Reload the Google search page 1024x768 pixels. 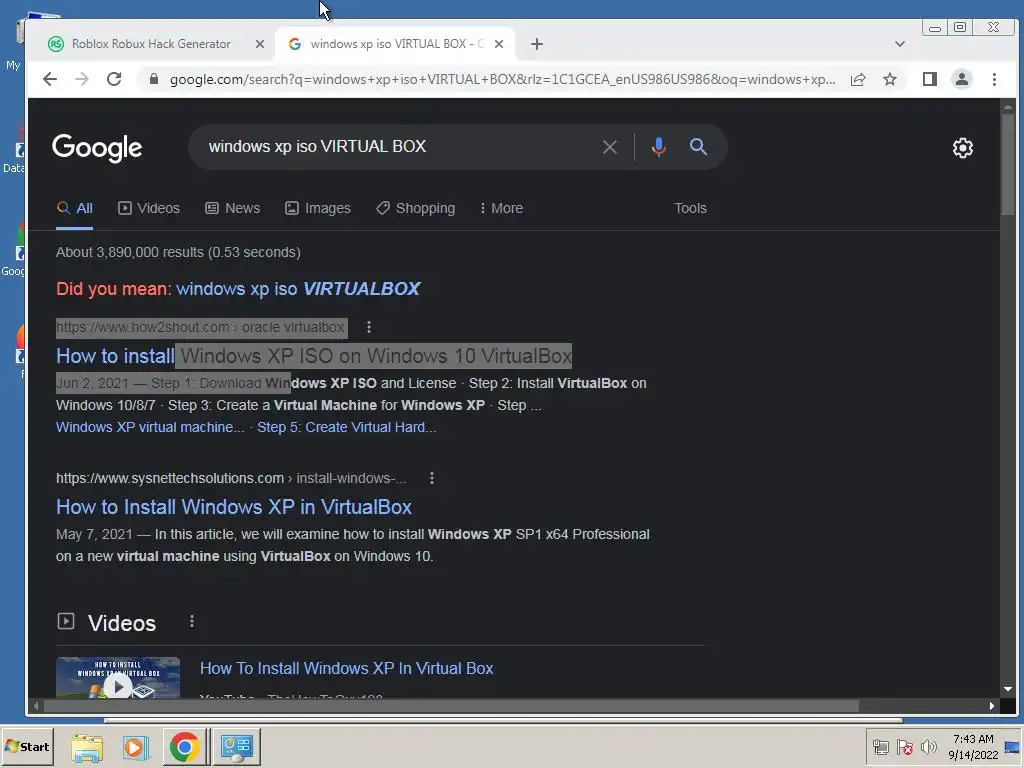coord(114,80)
